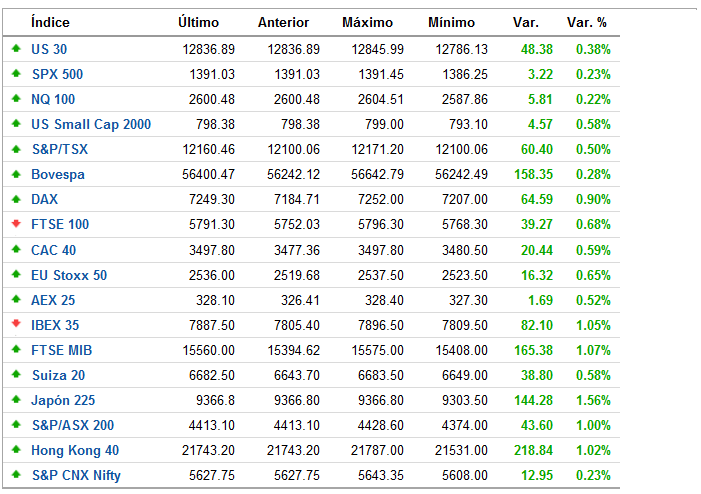
Task: Click the green arrow beside Japón 225
Action: 16,400
